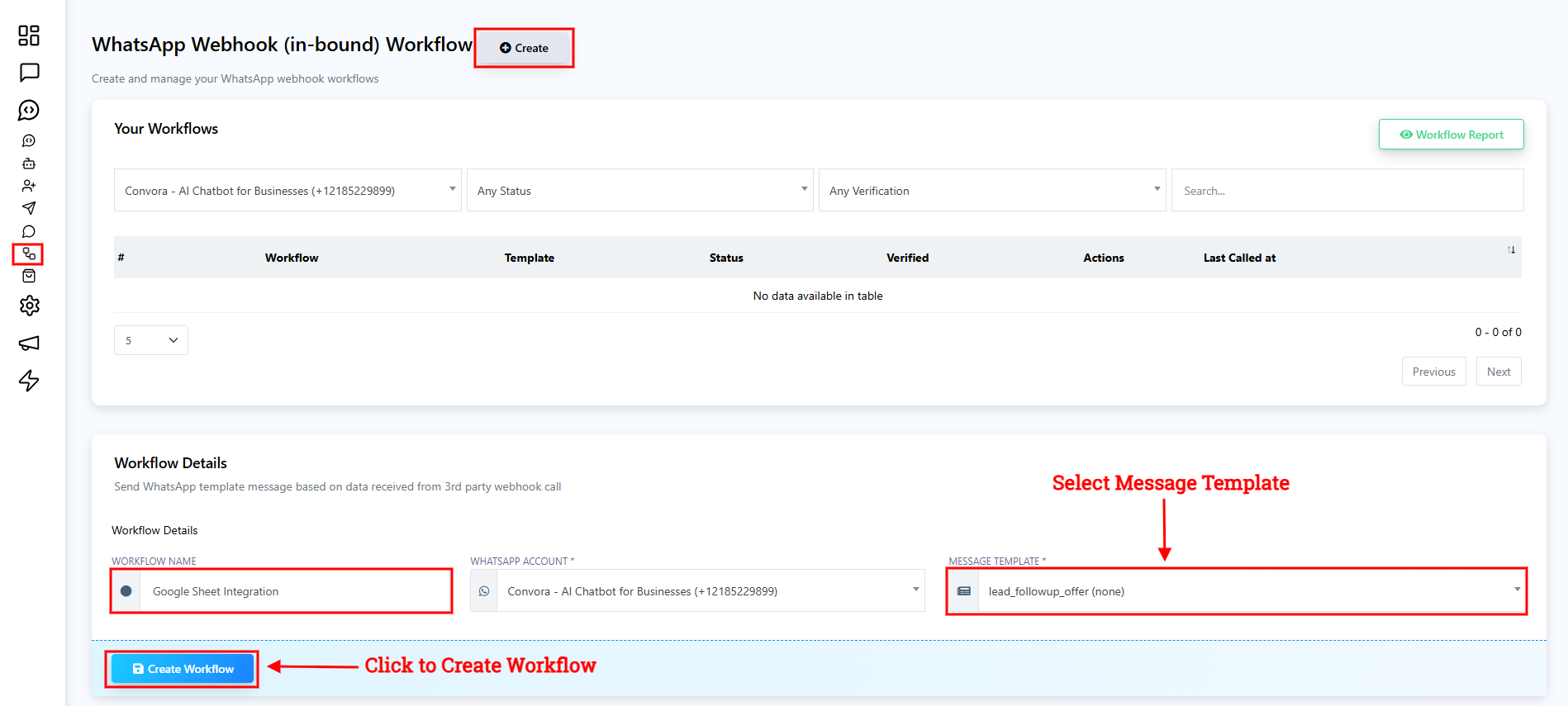Click the Create button near page title
1568x706 pixels.
click(x=524, y=48)
